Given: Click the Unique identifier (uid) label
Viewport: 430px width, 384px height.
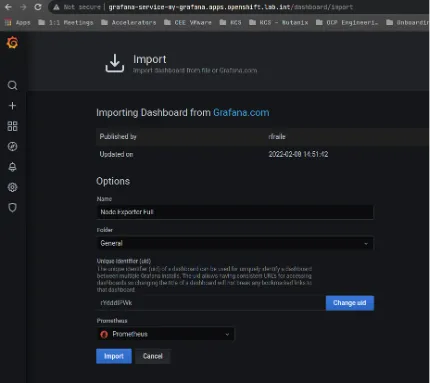Looking at the screenshot, I should pos(124,261).
